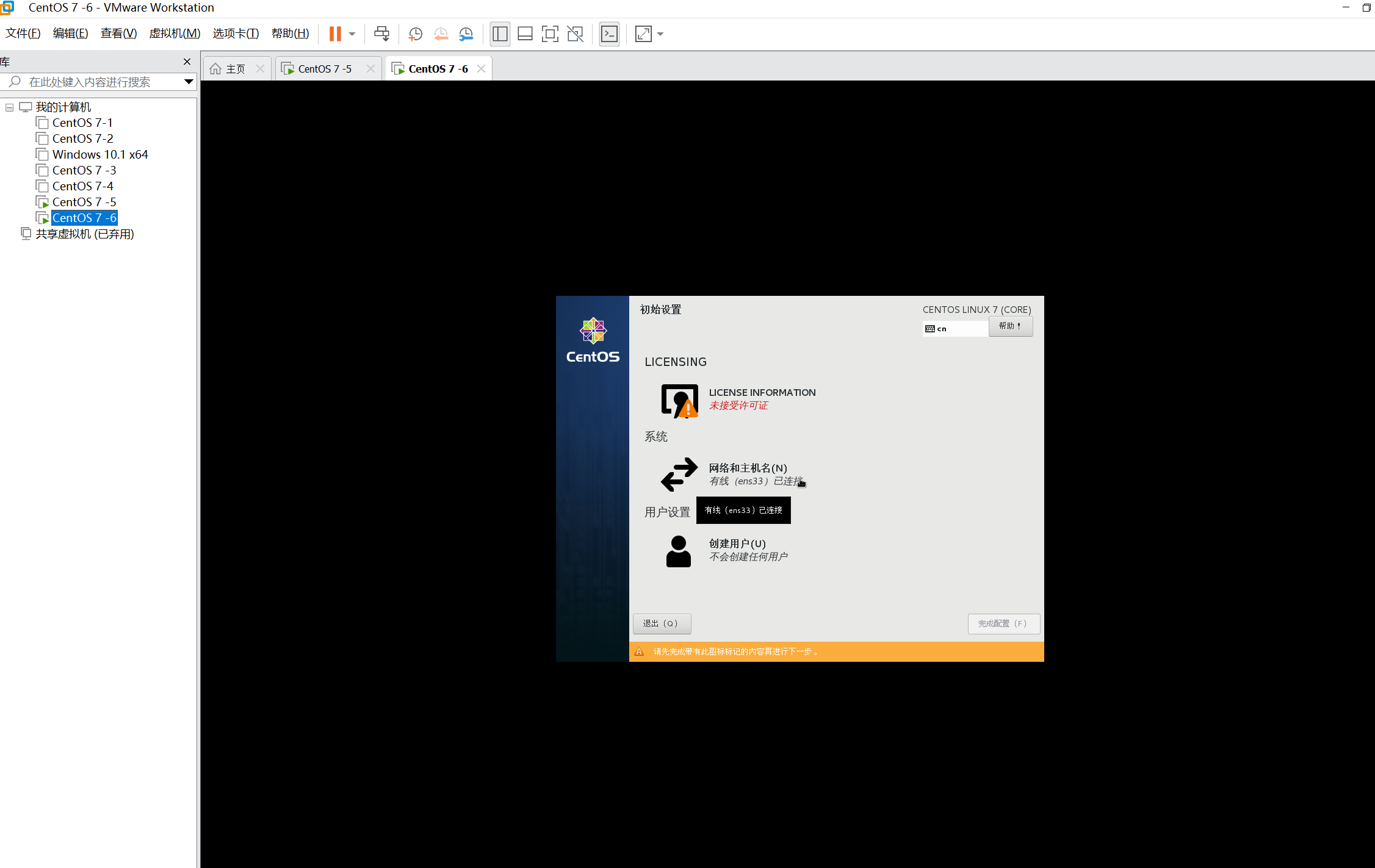Enter full screen mode icon
This screenshot has height=868, width=1375.
(x=550, y=34)
